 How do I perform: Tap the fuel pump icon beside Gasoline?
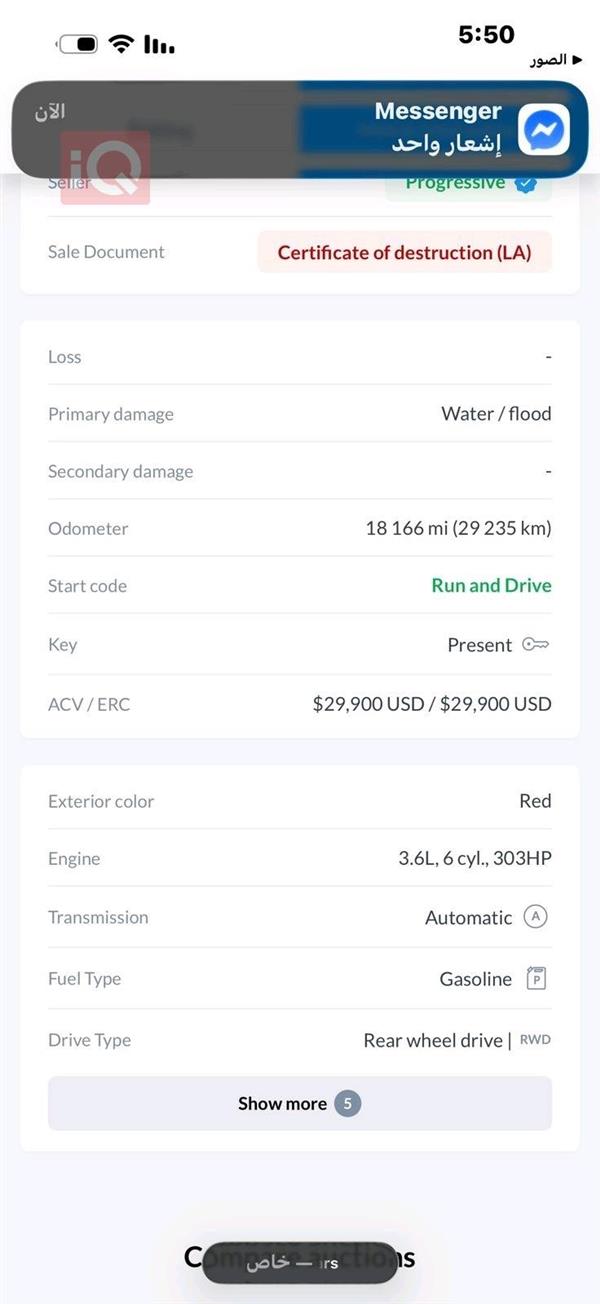pyautogui.click(x=537, y=979)
